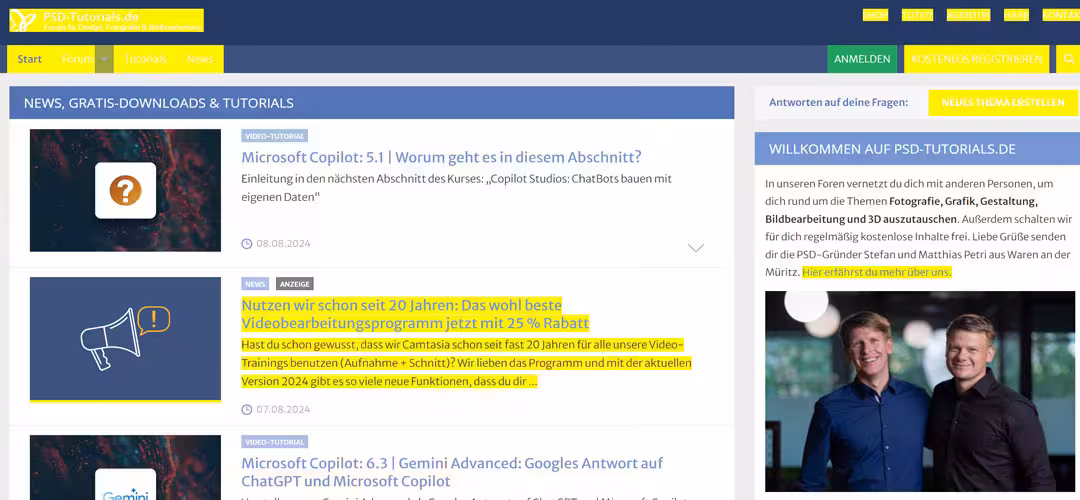Image resolution: width=1080 pixels, height=500 pixels.
Task: Open 'Microsoft Copilot: 6.3 | Gemini Advanced' headline
Action: [452, 472]
